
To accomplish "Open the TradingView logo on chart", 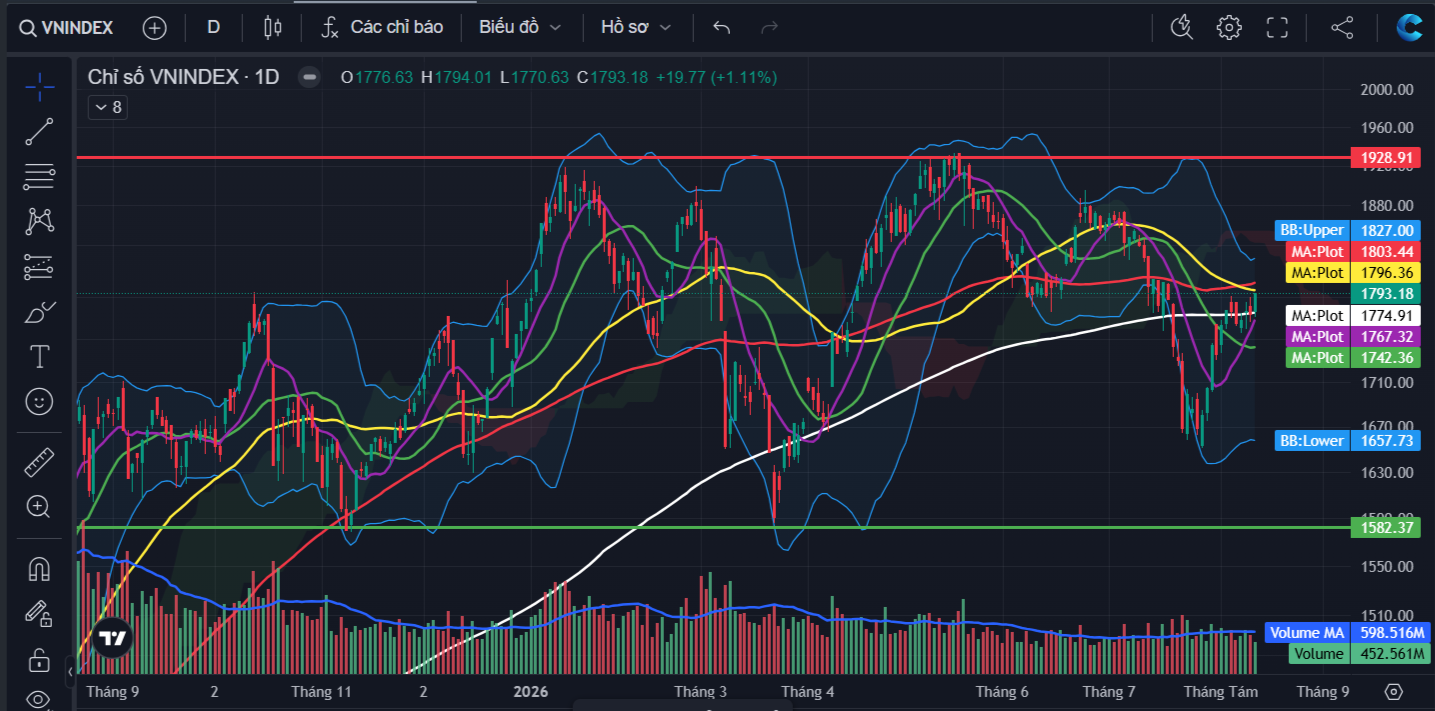I will (114, 638).
